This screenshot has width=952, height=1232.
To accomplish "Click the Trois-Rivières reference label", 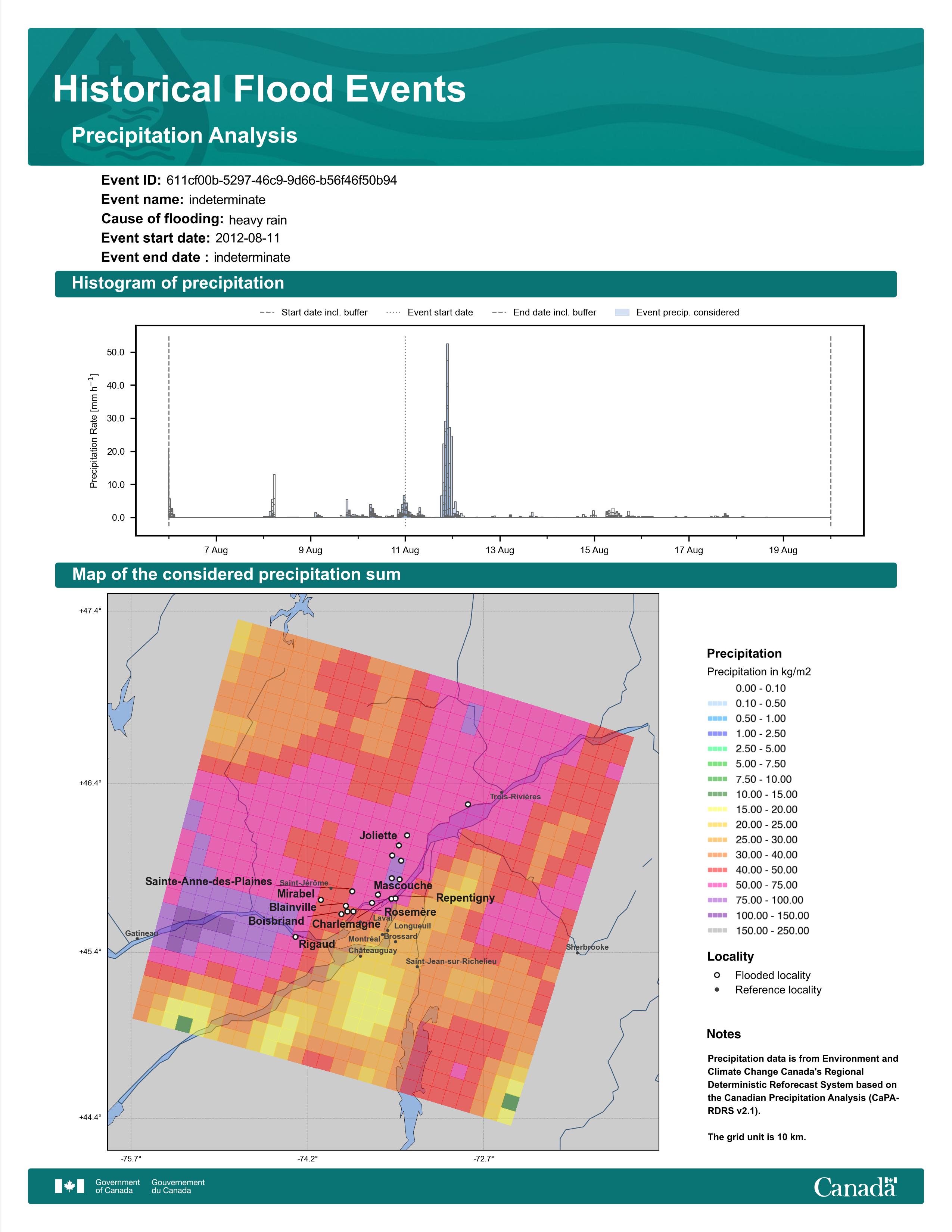I will (516, 797).
